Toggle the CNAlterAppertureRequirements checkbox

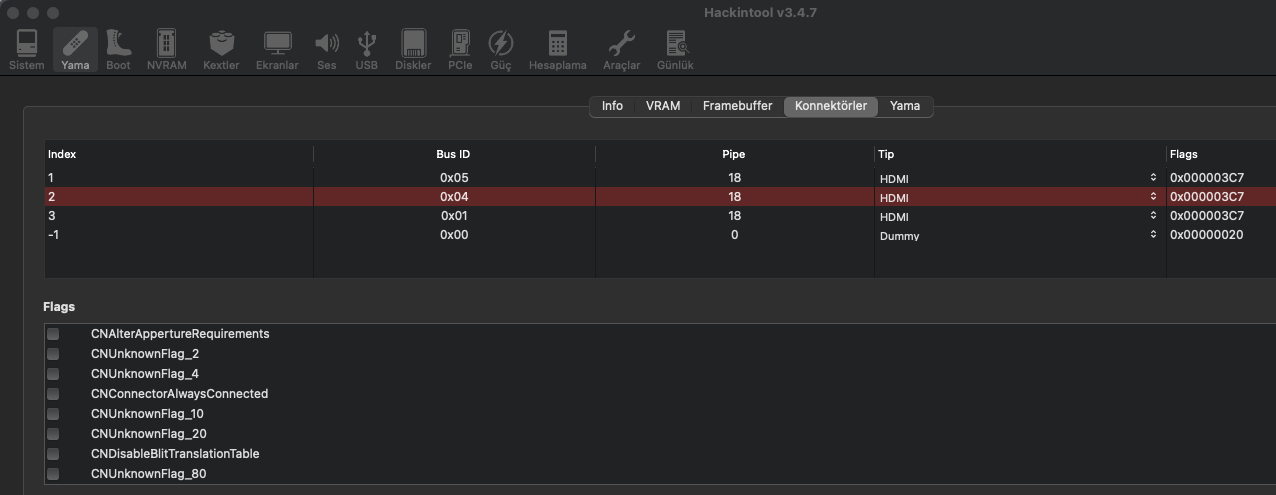(x=53, y=334)
